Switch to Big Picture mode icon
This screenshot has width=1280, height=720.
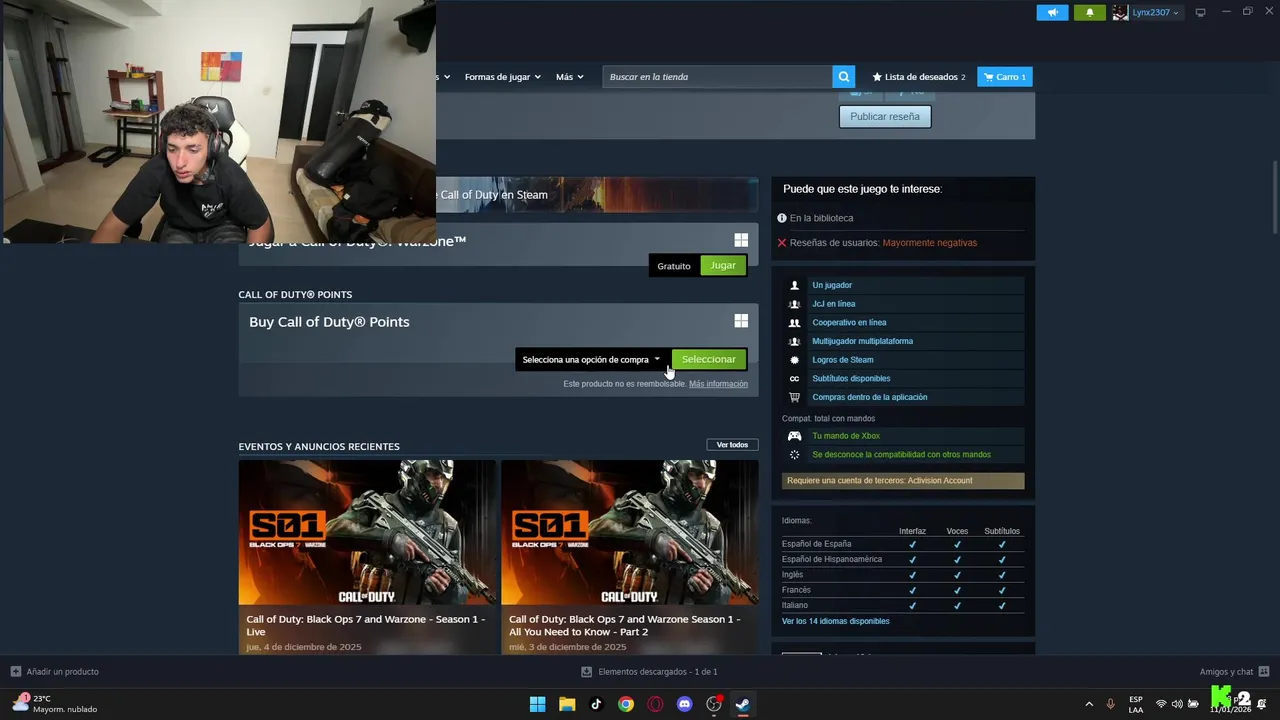1200,12
